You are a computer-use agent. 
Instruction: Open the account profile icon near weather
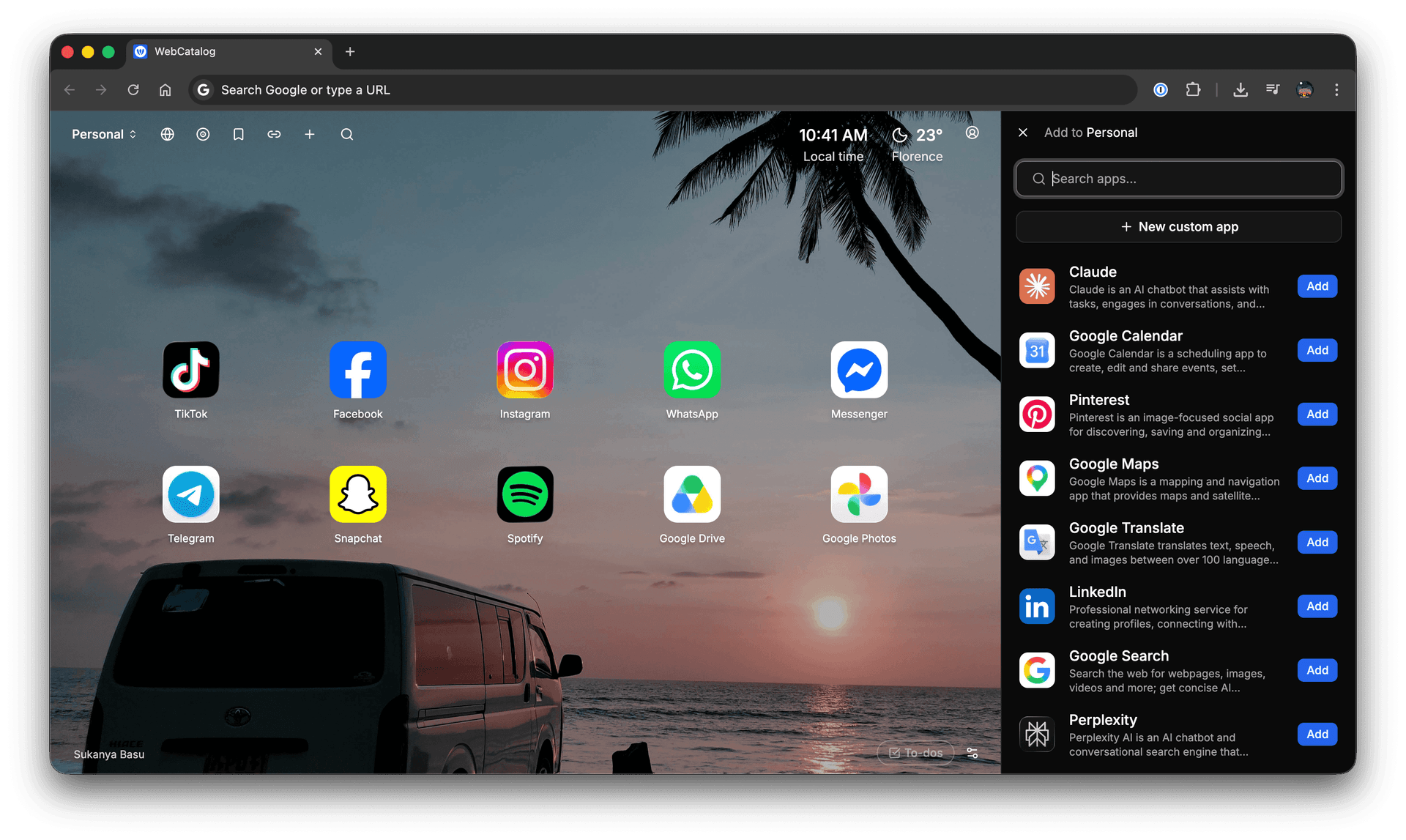pos(972,133)
